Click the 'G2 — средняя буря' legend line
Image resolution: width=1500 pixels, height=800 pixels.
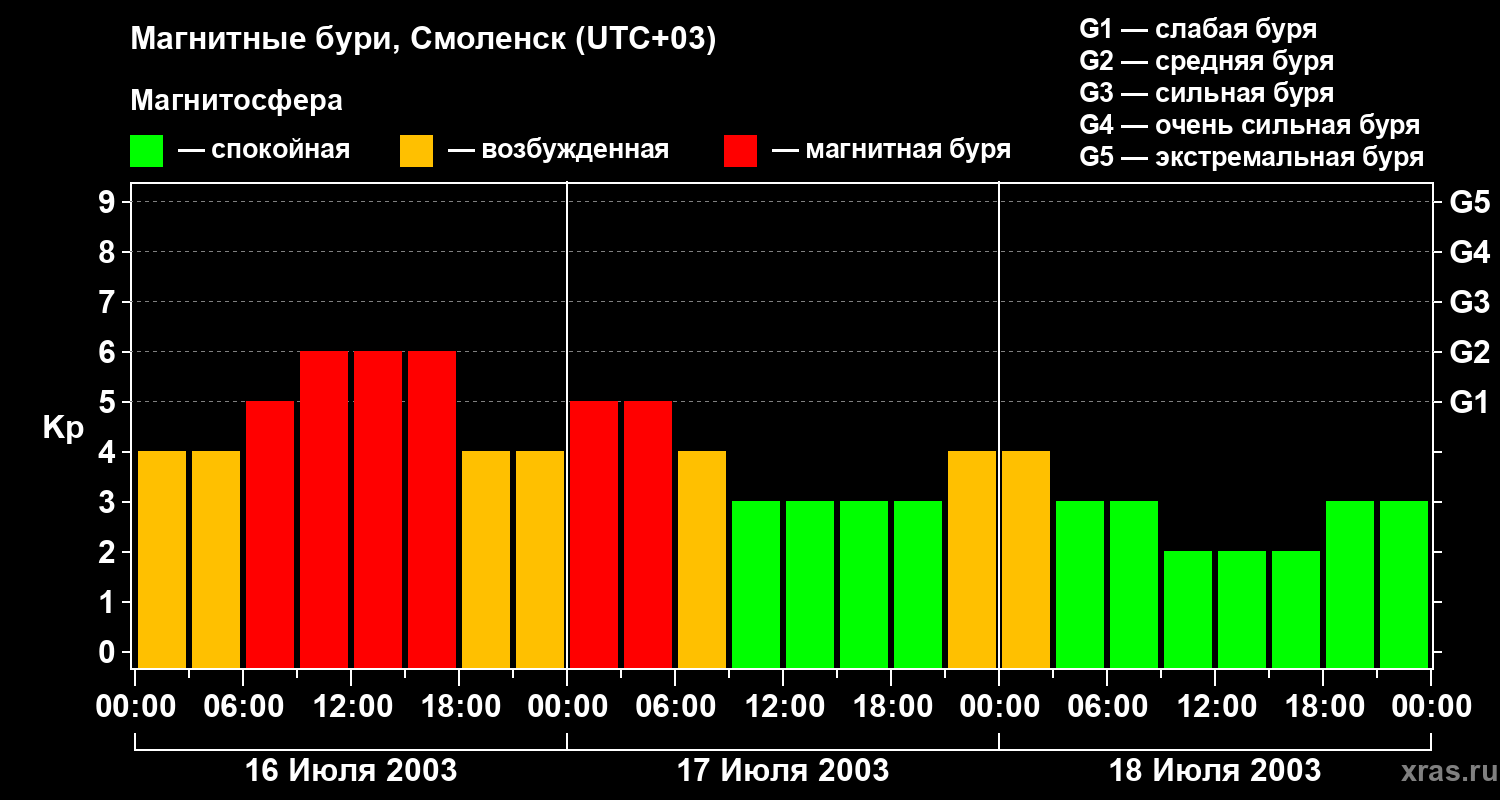coord(1206,61)
